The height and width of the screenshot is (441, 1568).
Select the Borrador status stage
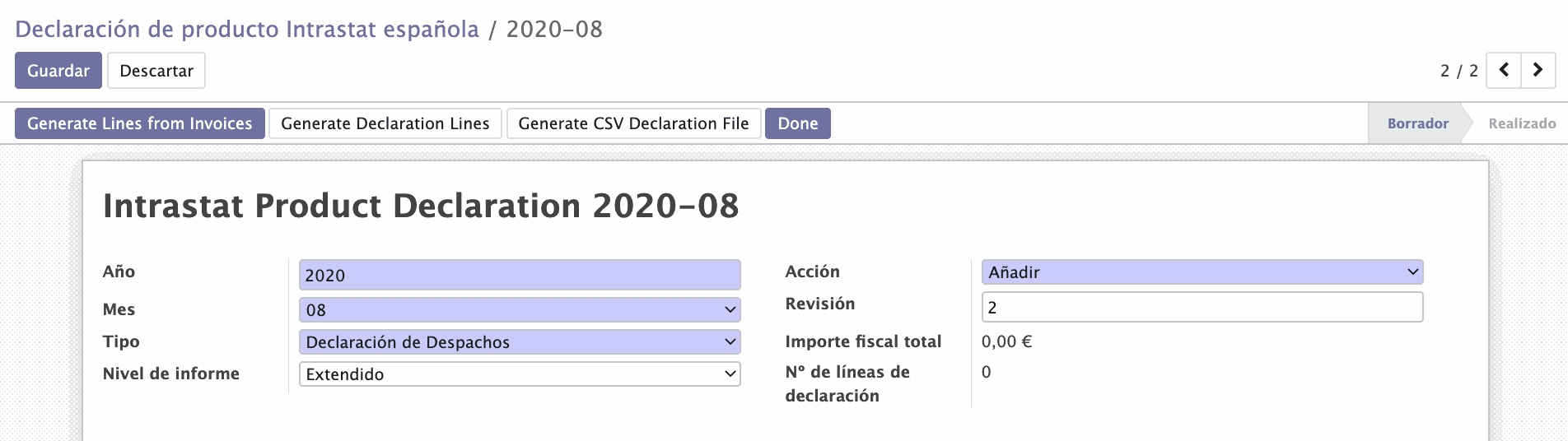coord(1417,123)
